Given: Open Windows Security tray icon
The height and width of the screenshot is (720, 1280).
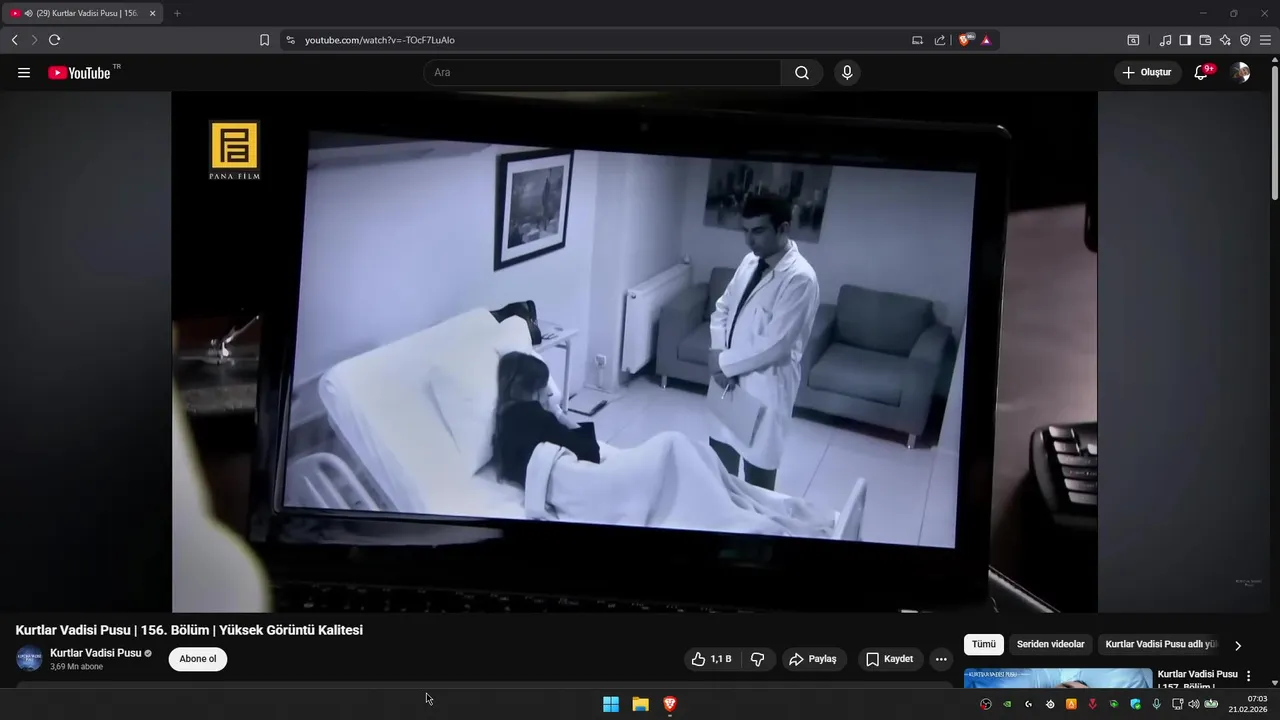Looking at the screenshot, I should coord(1135,704).
